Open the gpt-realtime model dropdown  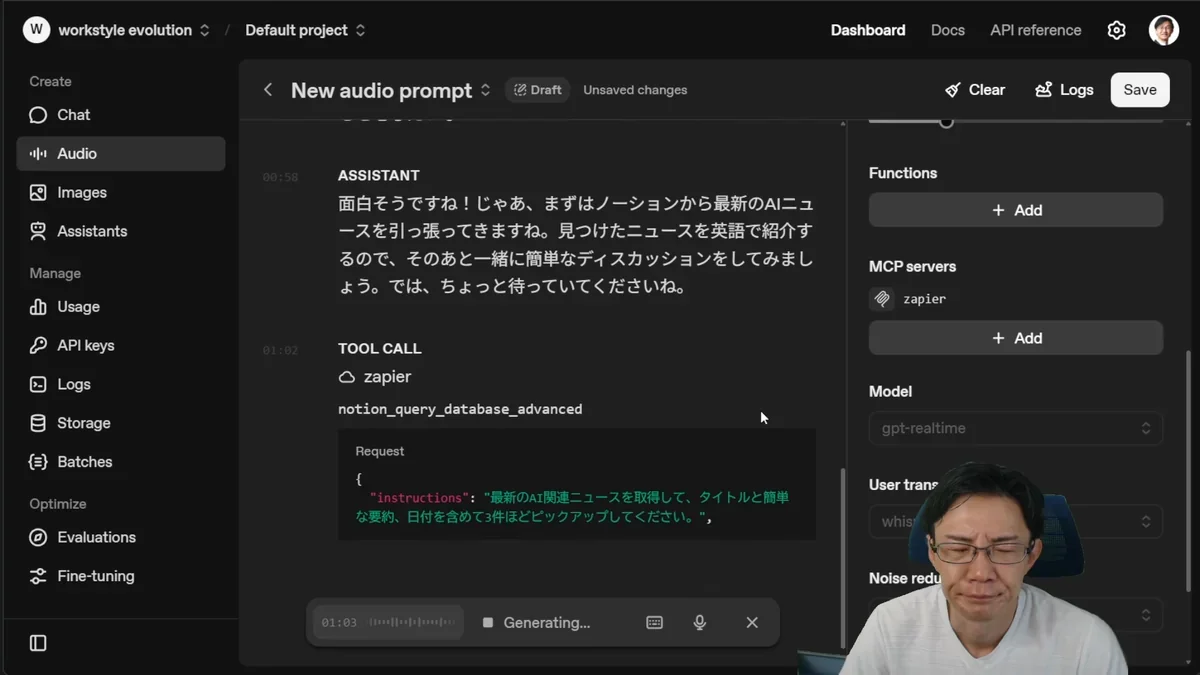[1016, 428]
